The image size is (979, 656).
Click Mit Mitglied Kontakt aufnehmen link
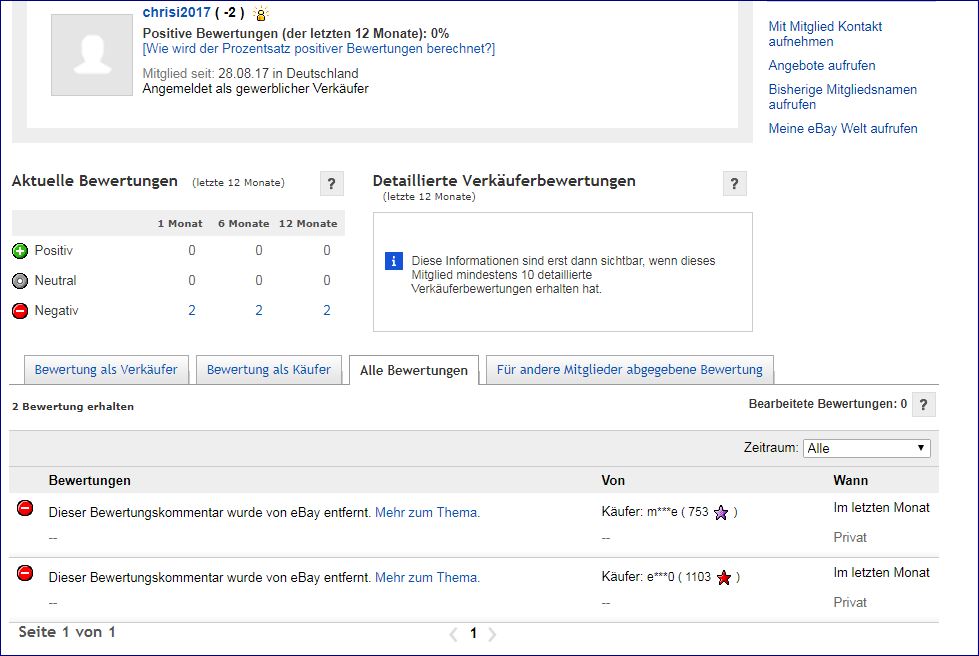point(825,34)
